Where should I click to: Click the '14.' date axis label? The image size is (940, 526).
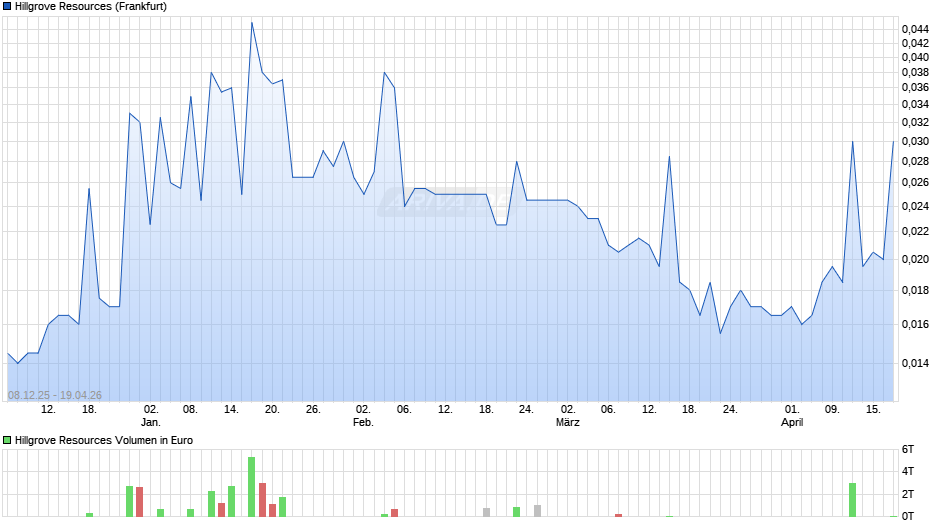231,409
